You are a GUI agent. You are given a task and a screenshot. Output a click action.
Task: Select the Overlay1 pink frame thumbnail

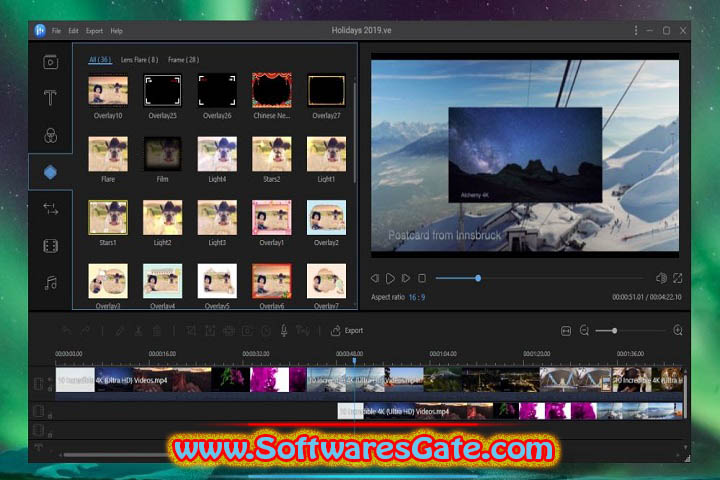(x=272, y=217)
